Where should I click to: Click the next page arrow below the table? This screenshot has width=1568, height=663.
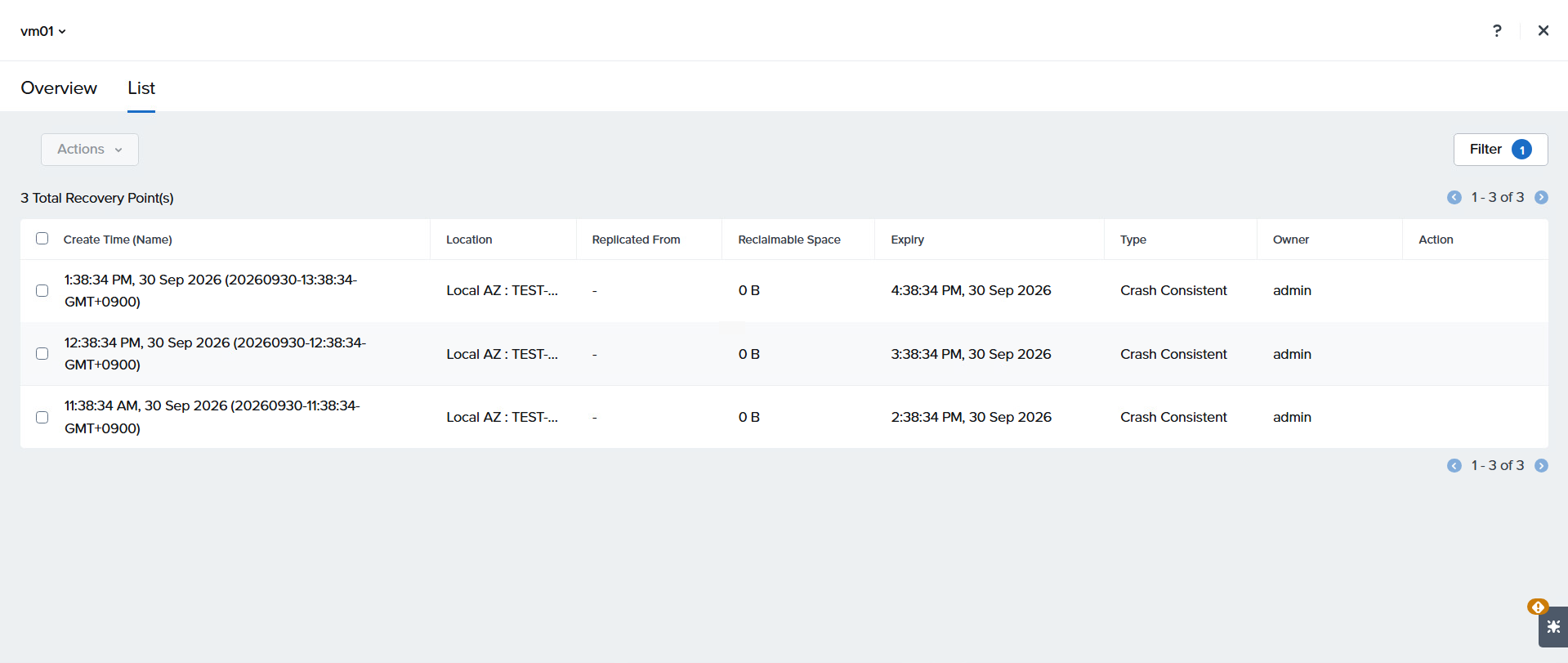pos(1542,466)
